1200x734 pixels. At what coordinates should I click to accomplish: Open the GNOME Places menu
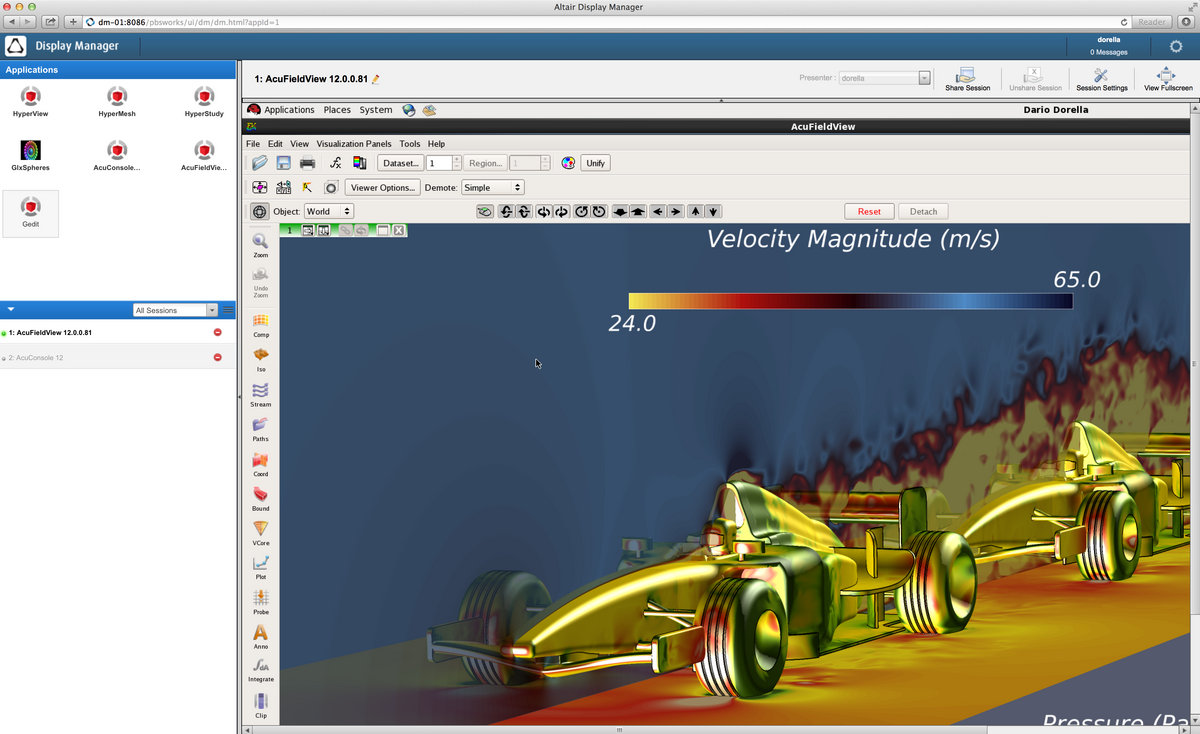point(337,110)
